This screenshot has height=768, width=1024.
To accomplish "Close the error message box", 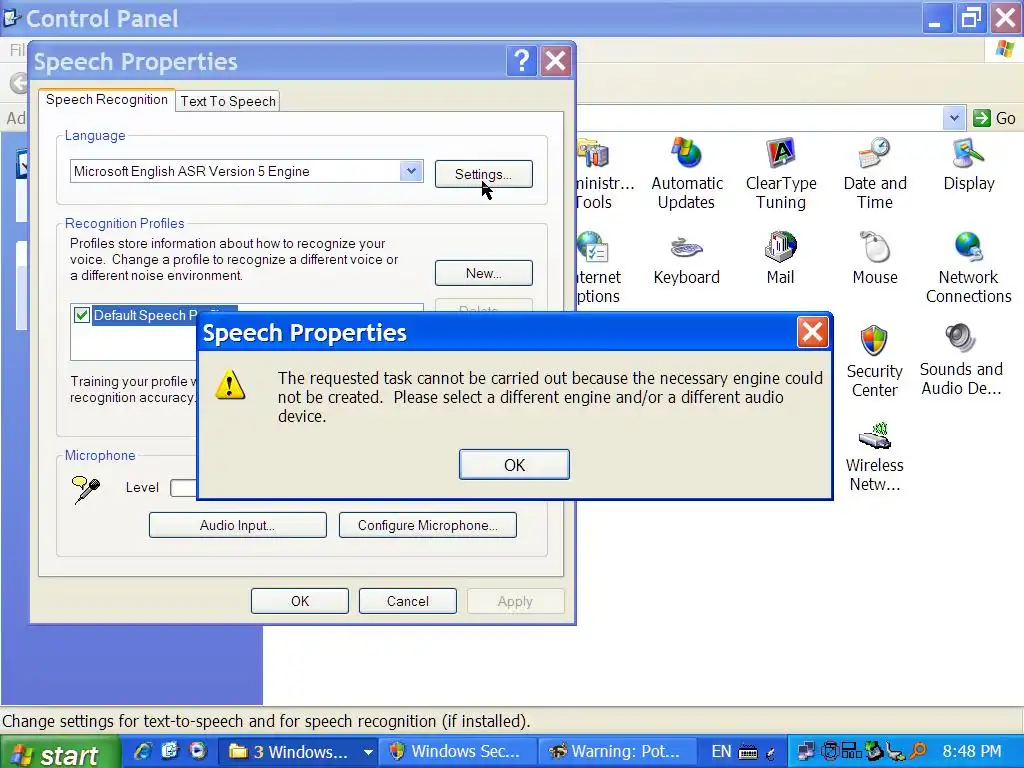I will point(812,332).
